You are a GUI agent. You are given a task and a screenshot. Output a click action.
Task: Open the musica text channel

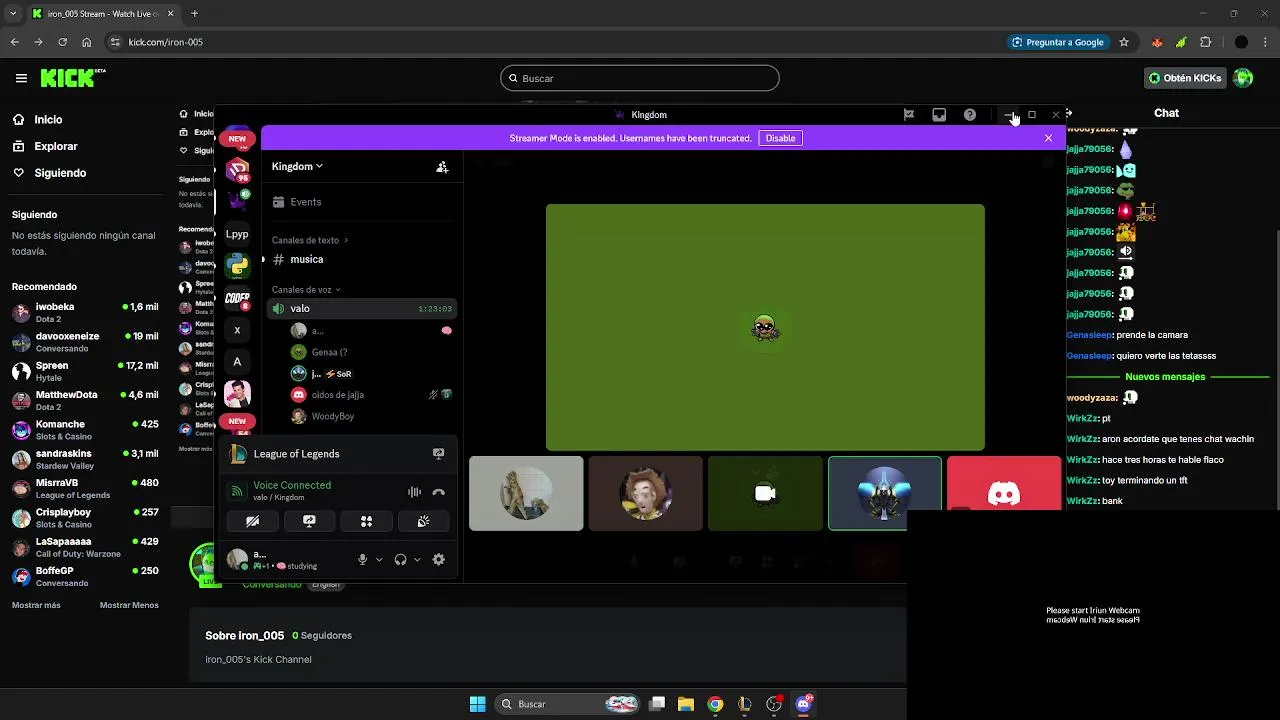[x=360, y=259]
